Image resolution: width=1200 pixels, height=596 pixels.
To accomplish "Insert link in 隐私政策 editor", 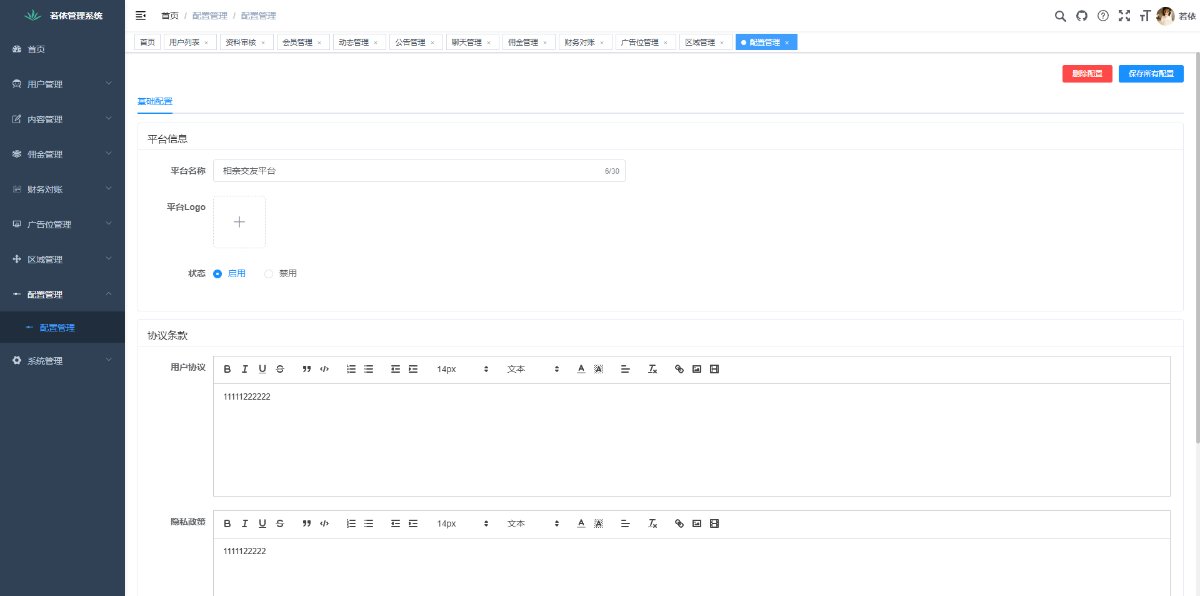I will coord(679,523).
